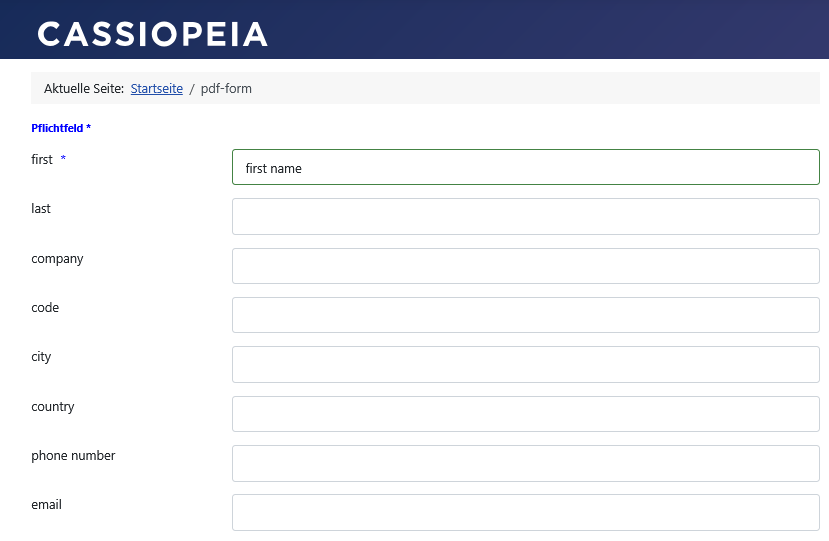Click the country text box
Image resolution: width=829 pixels, height=541 pixels.
(x=526, y=414)
